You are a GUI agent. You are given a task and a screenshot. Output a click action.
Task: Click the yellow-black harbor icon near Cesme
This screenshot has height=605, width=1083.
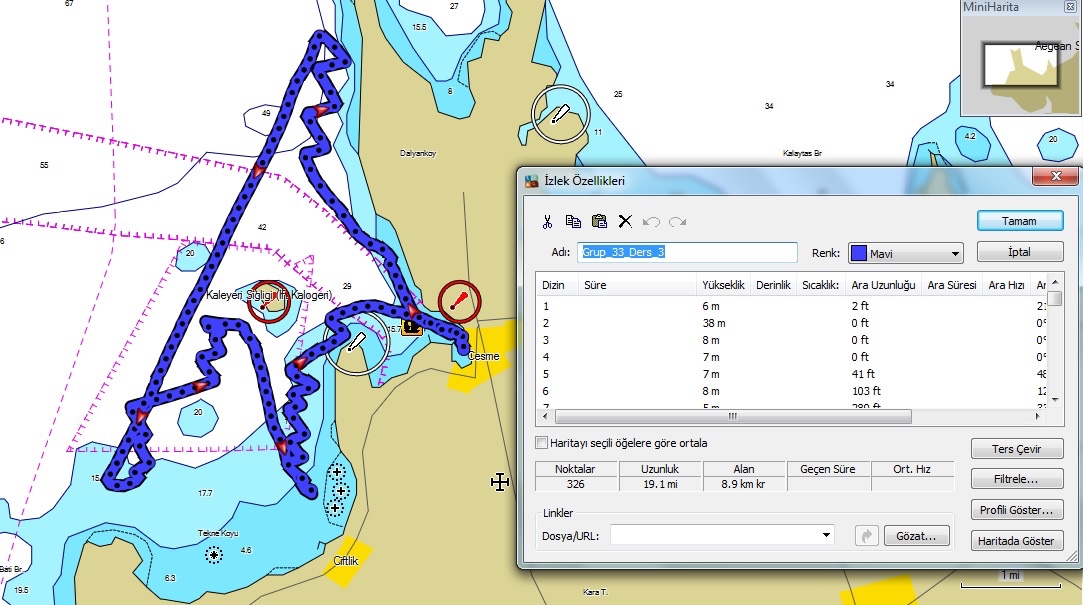pos(412,327)
